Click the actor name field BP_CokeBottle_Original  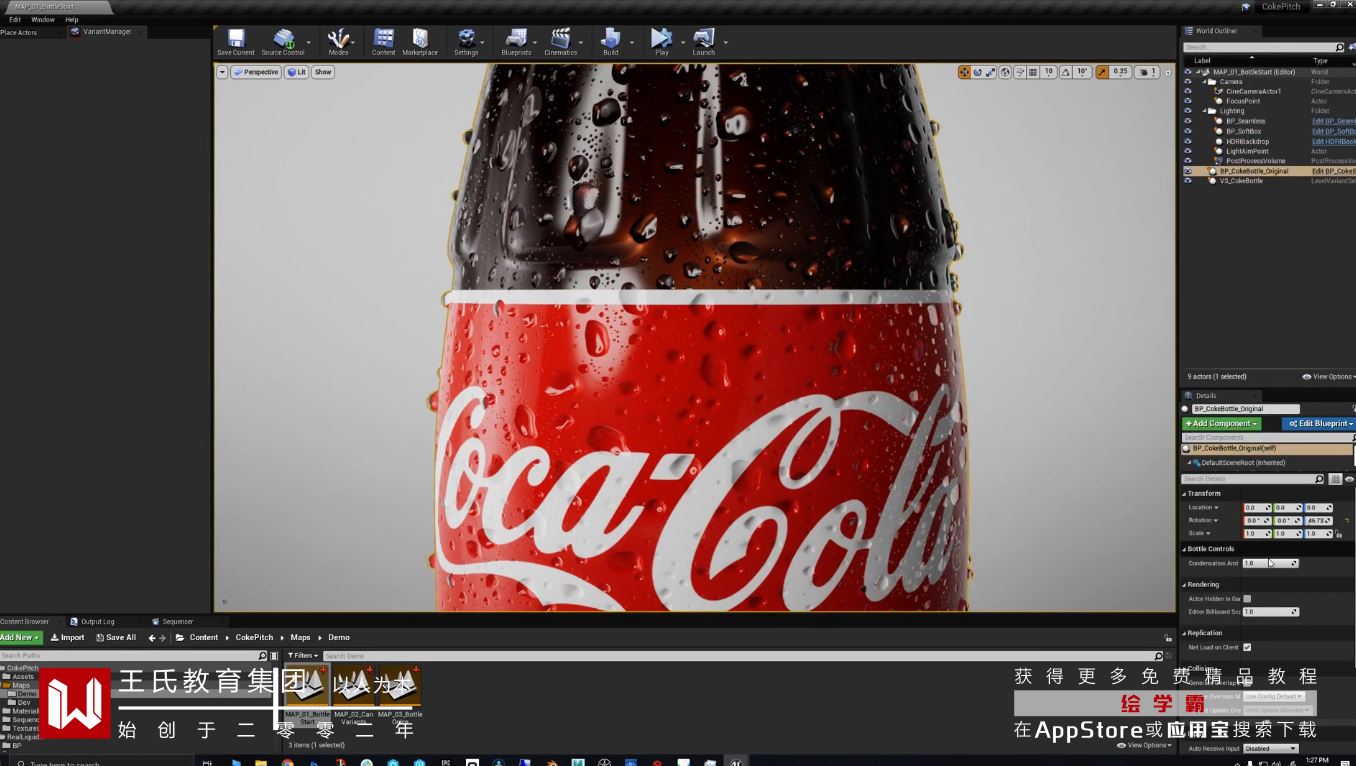coord(1246,409)
